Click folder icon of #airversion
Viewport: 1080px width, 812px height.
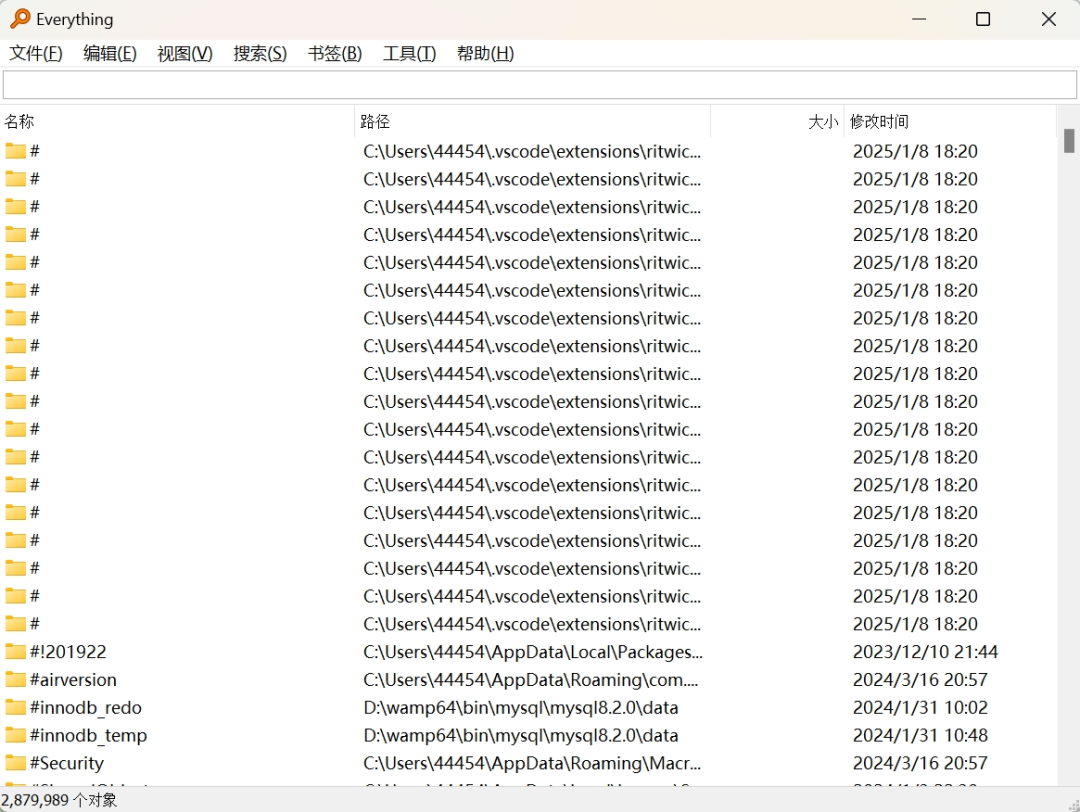tap(15, 680)
